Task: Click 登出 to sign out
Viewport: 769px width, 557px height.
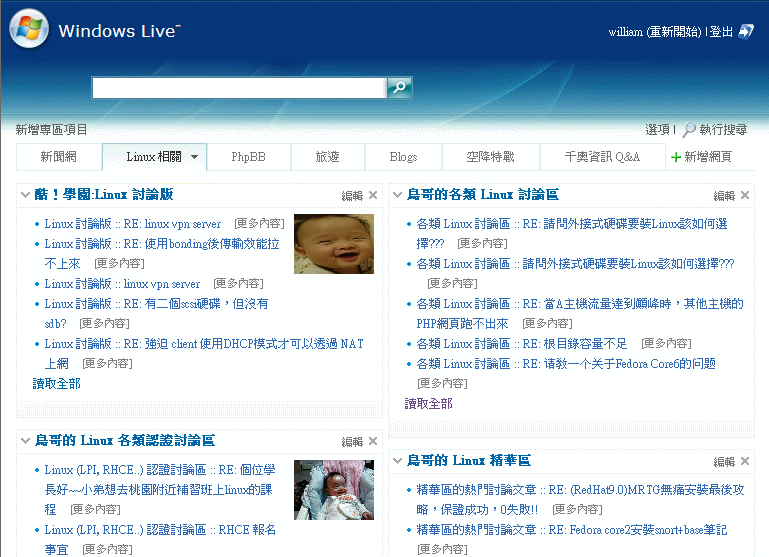Action: (721, 32)
